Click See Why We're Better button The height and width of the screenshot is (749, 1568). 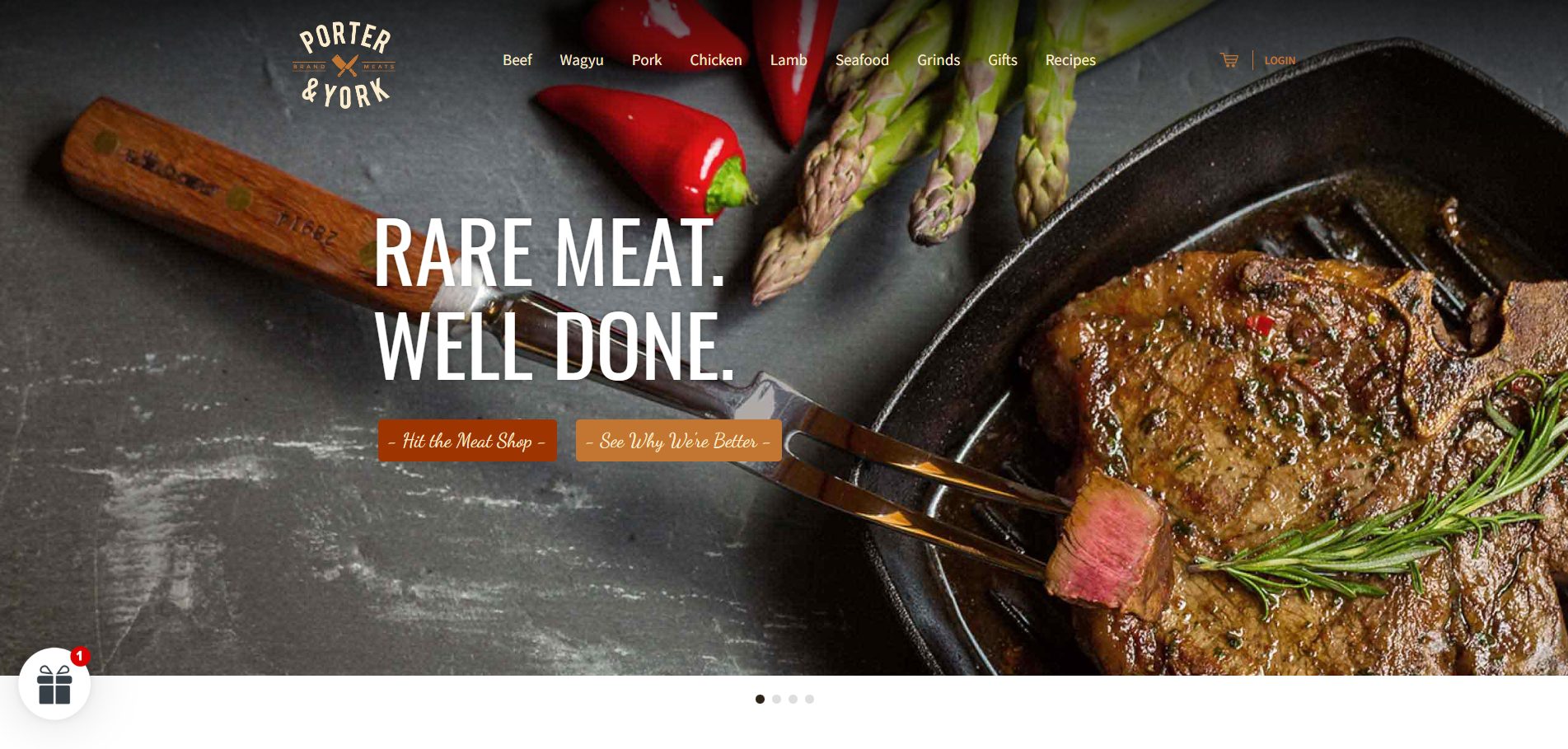coord(679,441)
